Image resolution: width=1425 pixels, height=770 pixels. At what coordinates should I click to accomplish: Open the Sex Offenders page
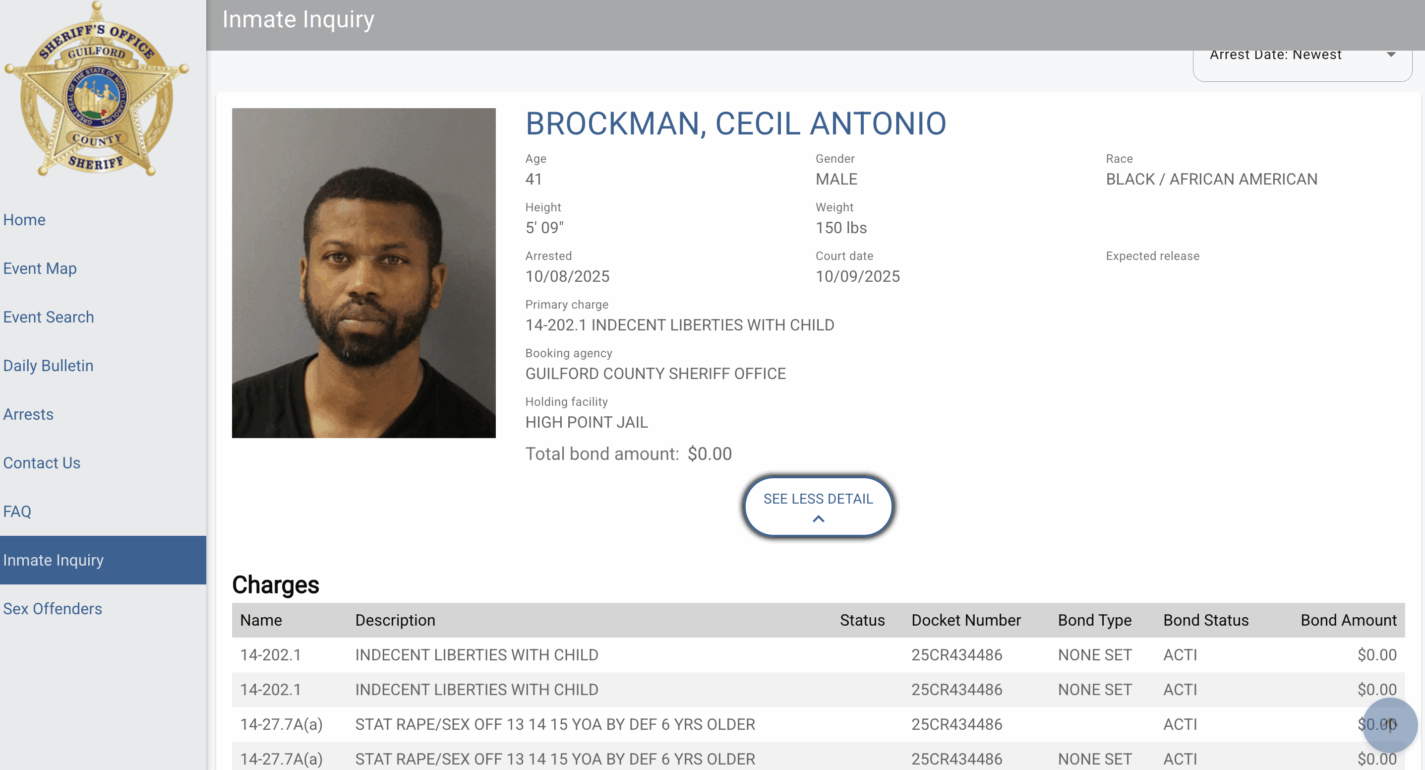point(53,609)
